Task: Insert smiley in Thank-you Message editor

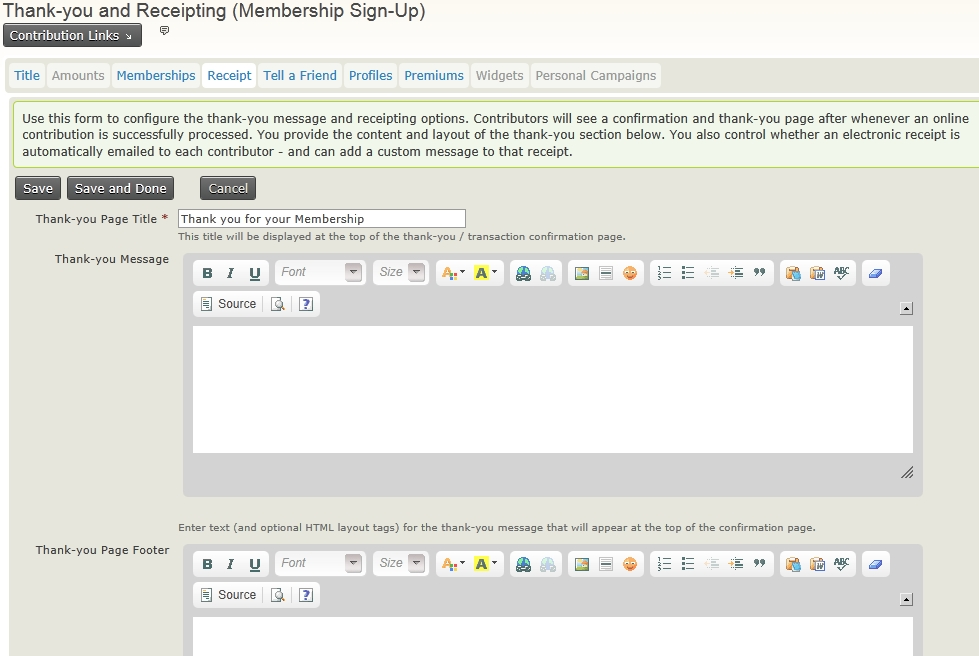Action: [630, 273]
